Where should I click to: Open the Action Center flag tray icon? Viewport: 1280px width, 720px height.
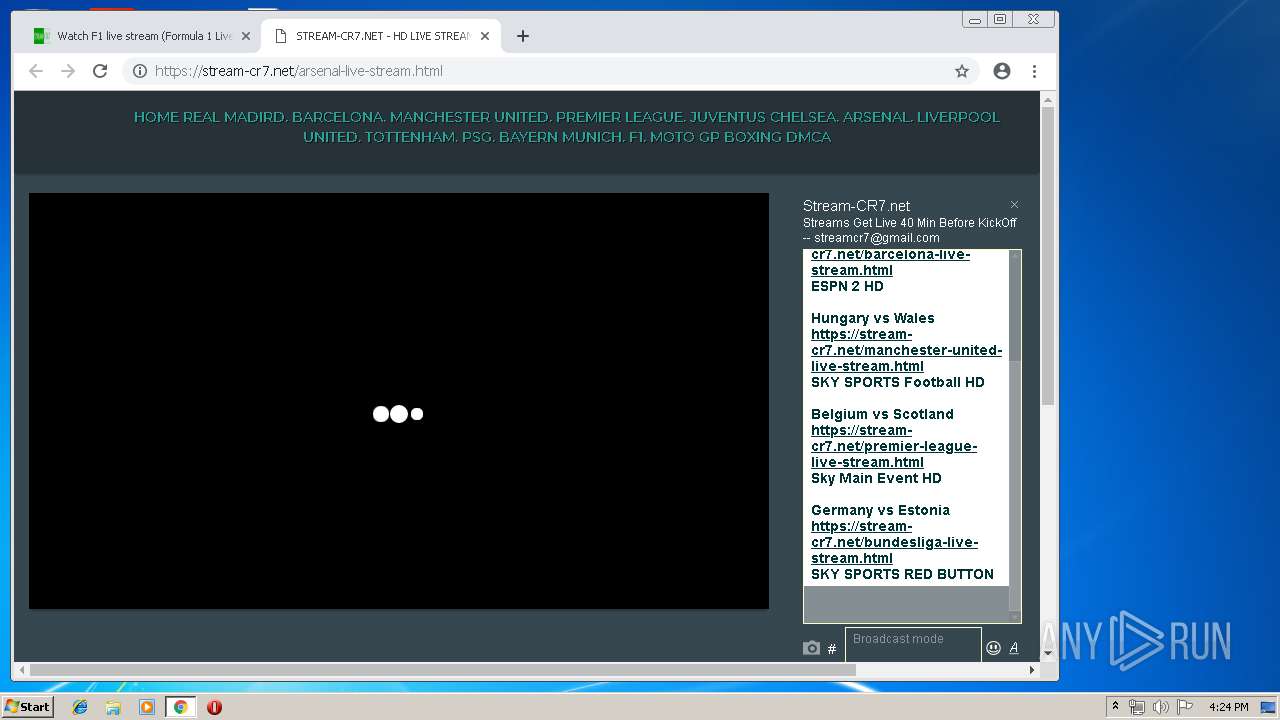click(x=1184, y=707)
